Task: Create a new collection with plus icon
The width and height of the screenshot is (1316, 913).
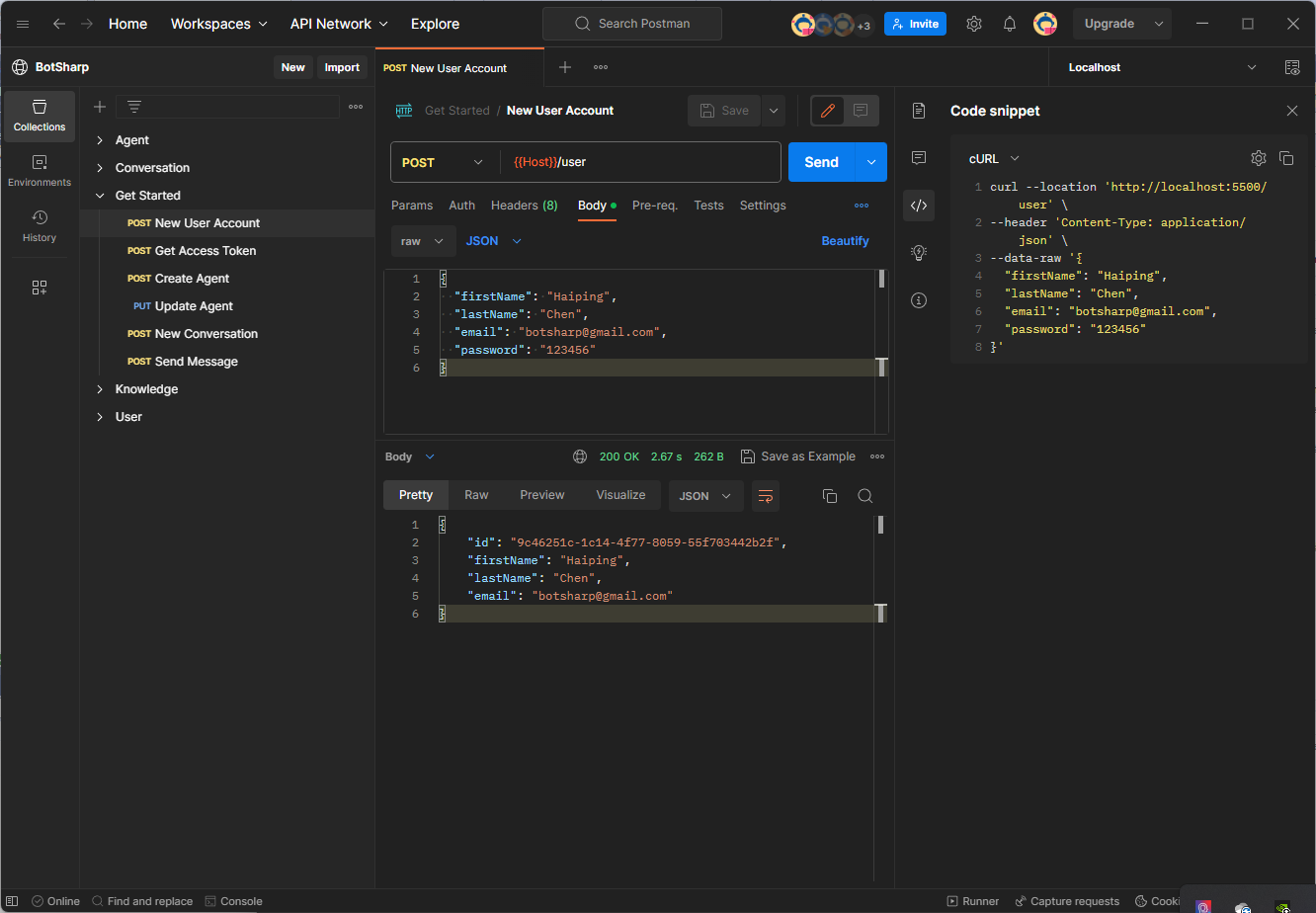Action: [x=100, y=107]
